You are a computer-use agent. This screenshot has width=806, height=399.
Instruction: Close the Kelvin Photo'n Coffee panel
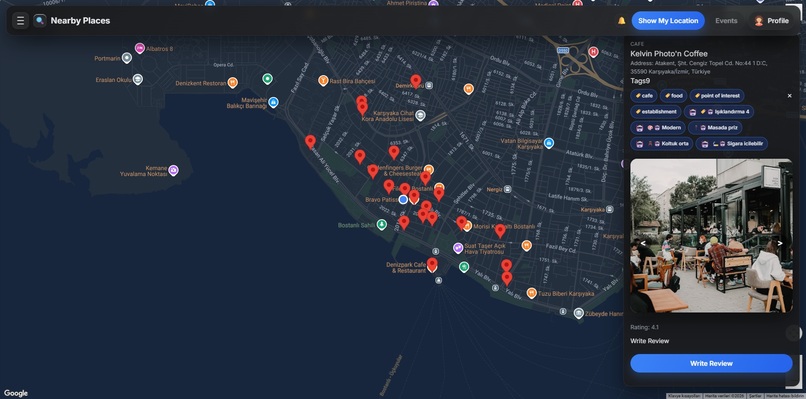(790, 96)
